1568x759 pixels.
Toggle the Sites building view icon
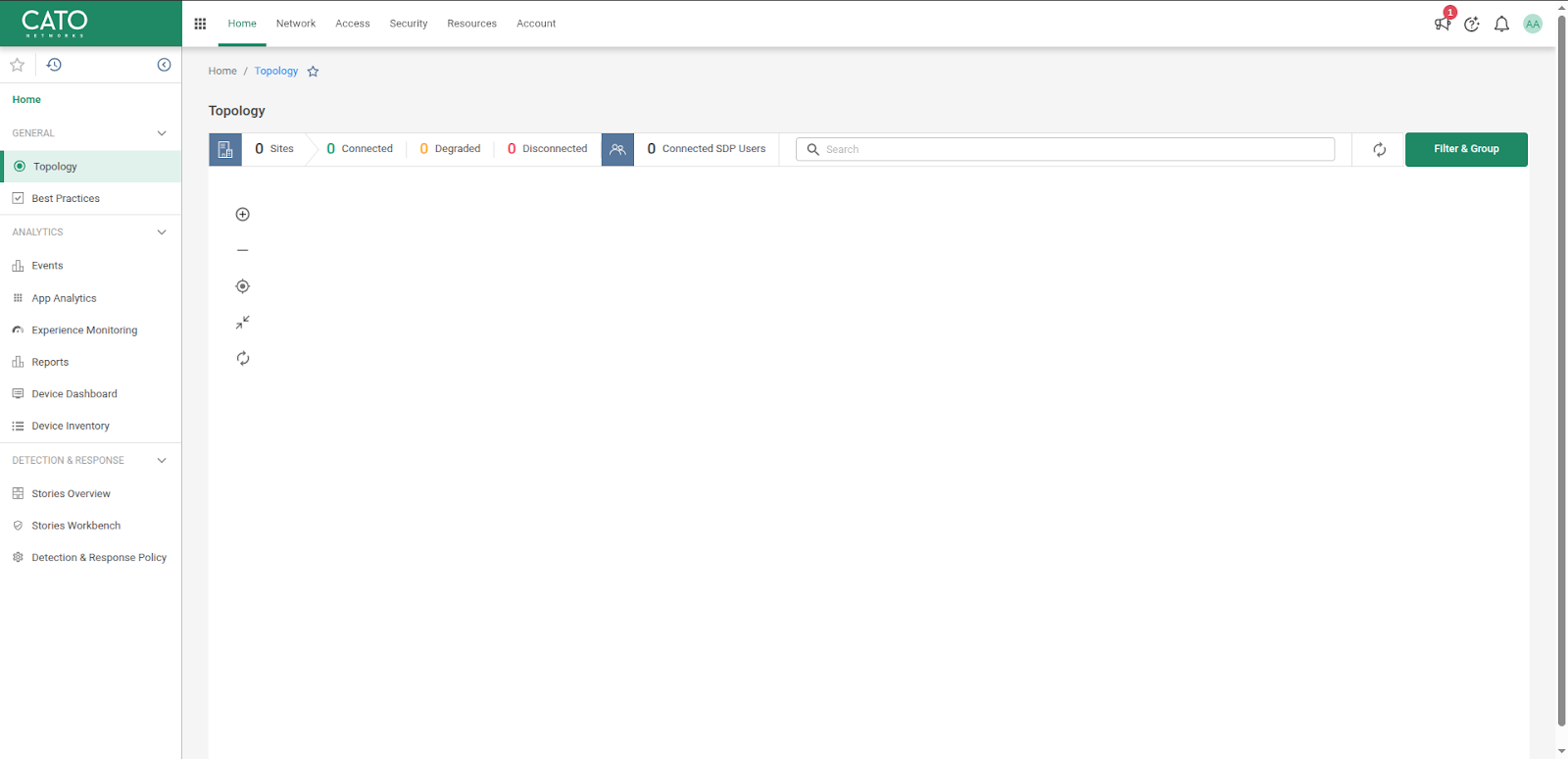pyautogui.click(x=225, y=149)
